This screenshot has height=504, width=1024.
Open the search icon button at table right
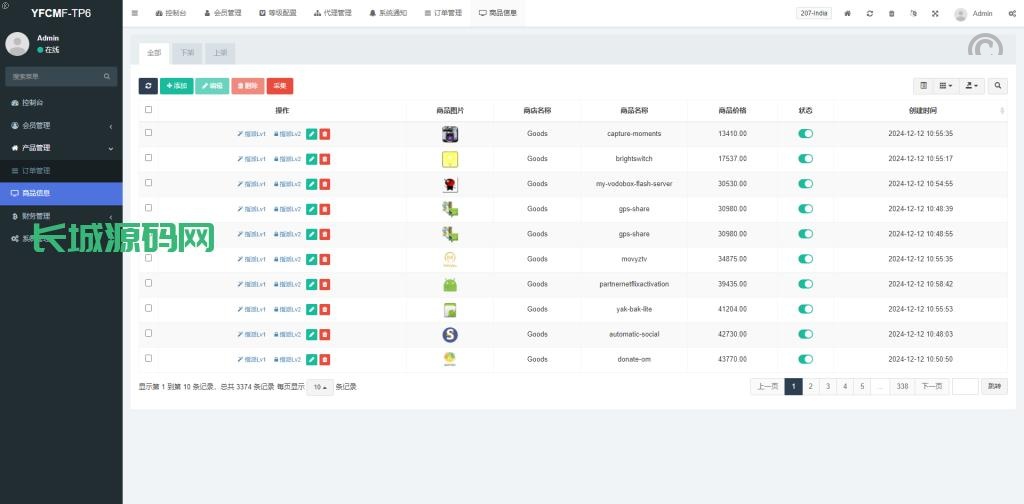tap(998, 86)
